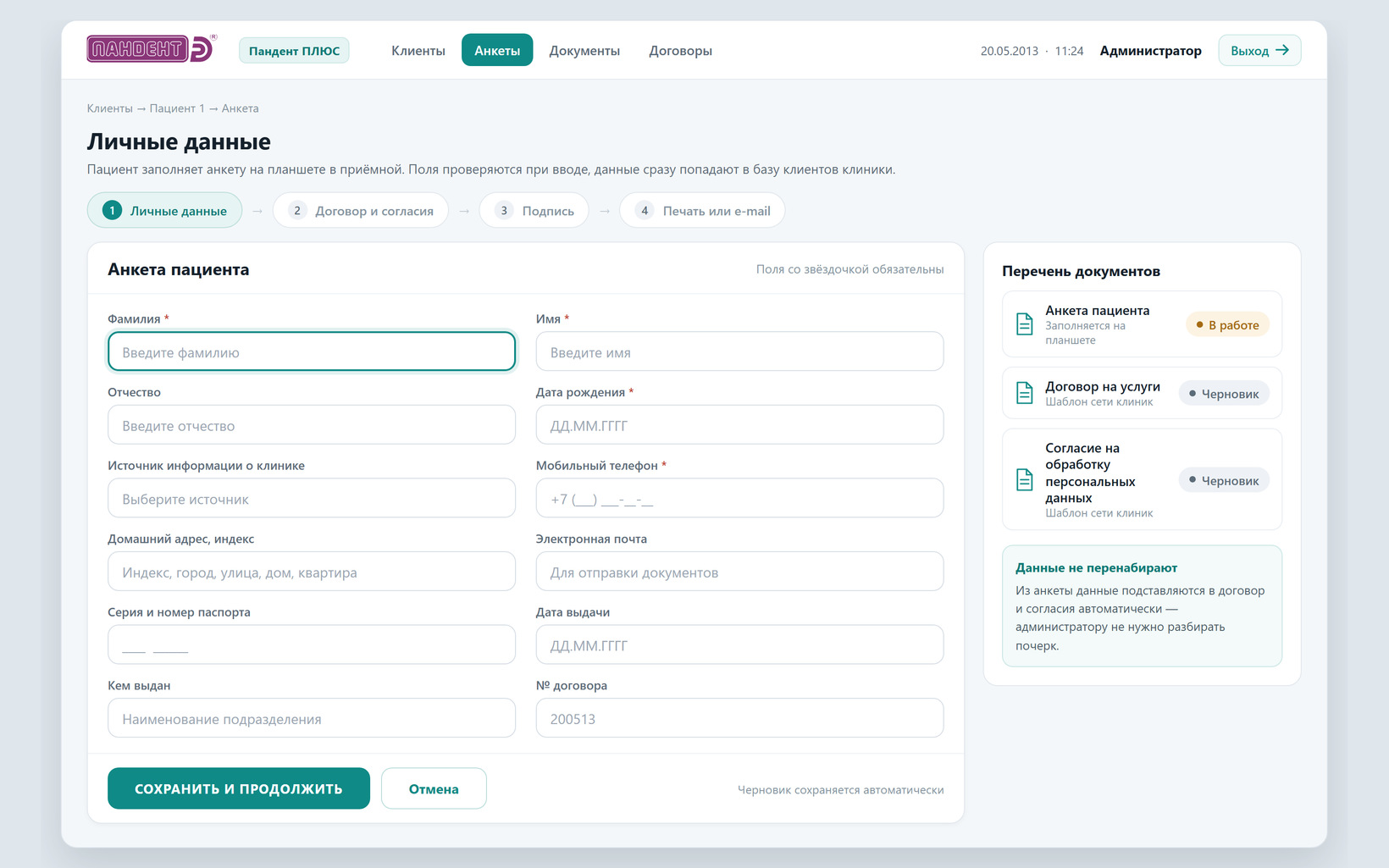
Task: Click the Администратор user name
Action: pos(1150,51)
